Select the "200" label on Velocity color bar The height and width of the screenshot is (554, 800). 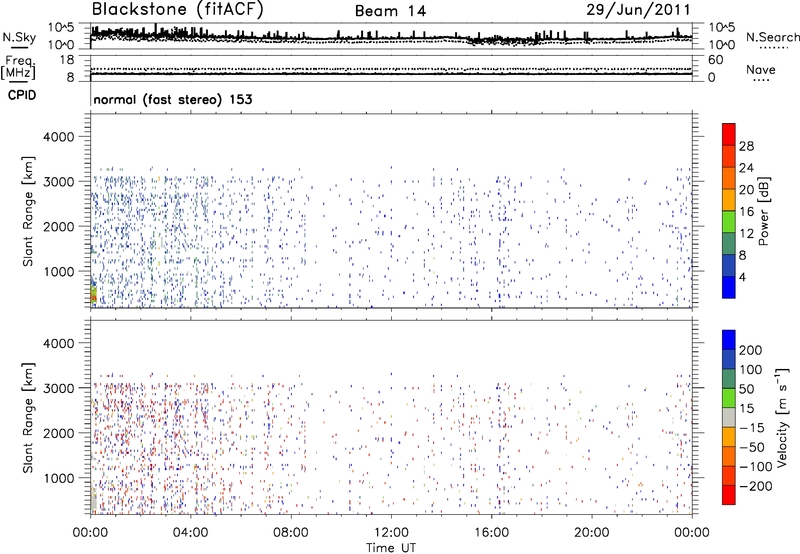751,350
